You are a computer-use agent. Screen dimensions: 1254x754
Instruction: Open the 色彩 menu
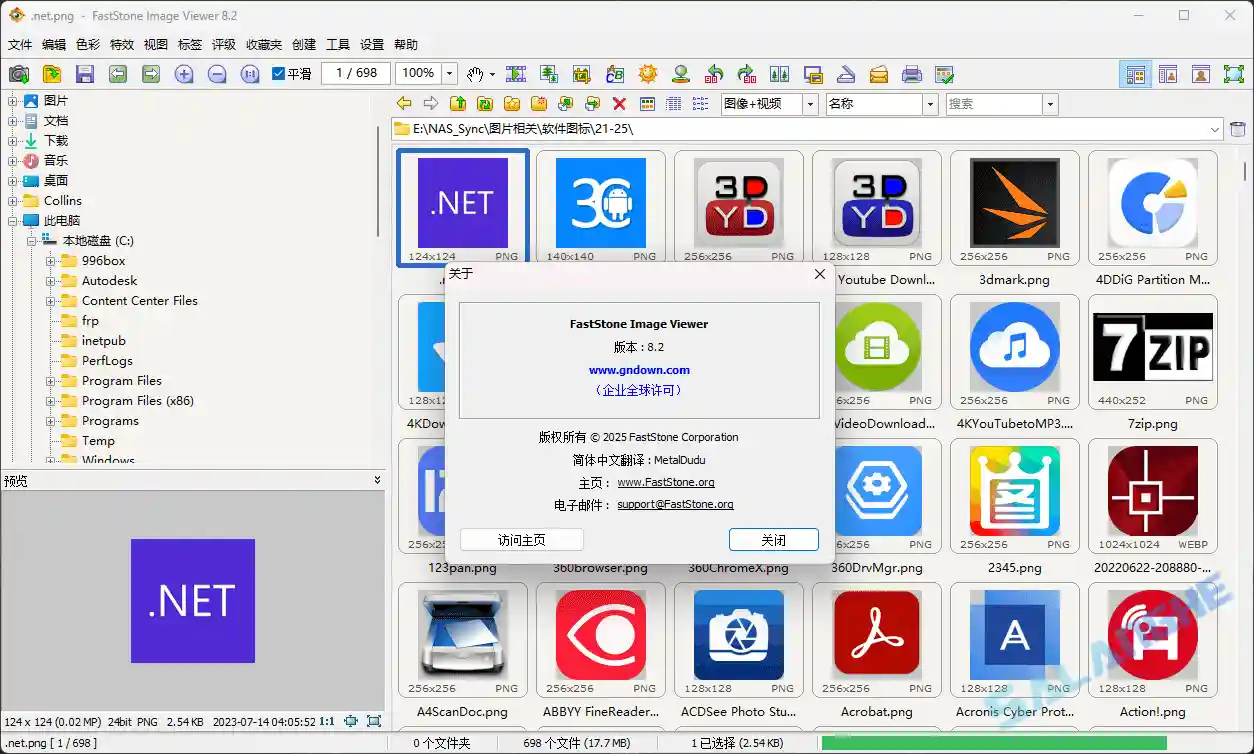pyautogui.click(x=87, y=44)
